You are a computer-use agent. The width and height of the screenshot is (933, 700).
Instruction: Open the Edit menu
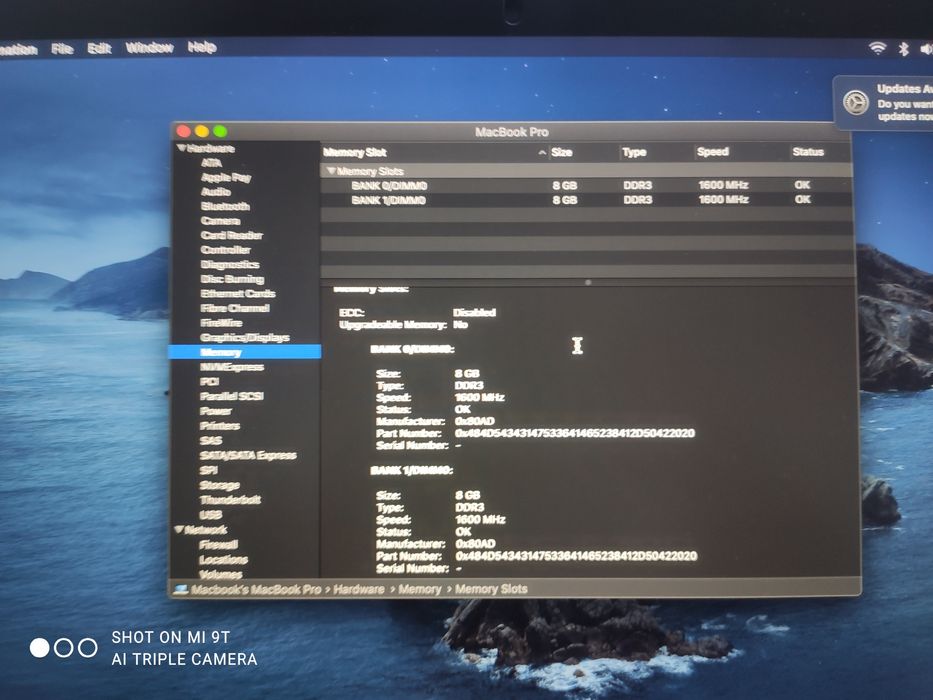99,48
